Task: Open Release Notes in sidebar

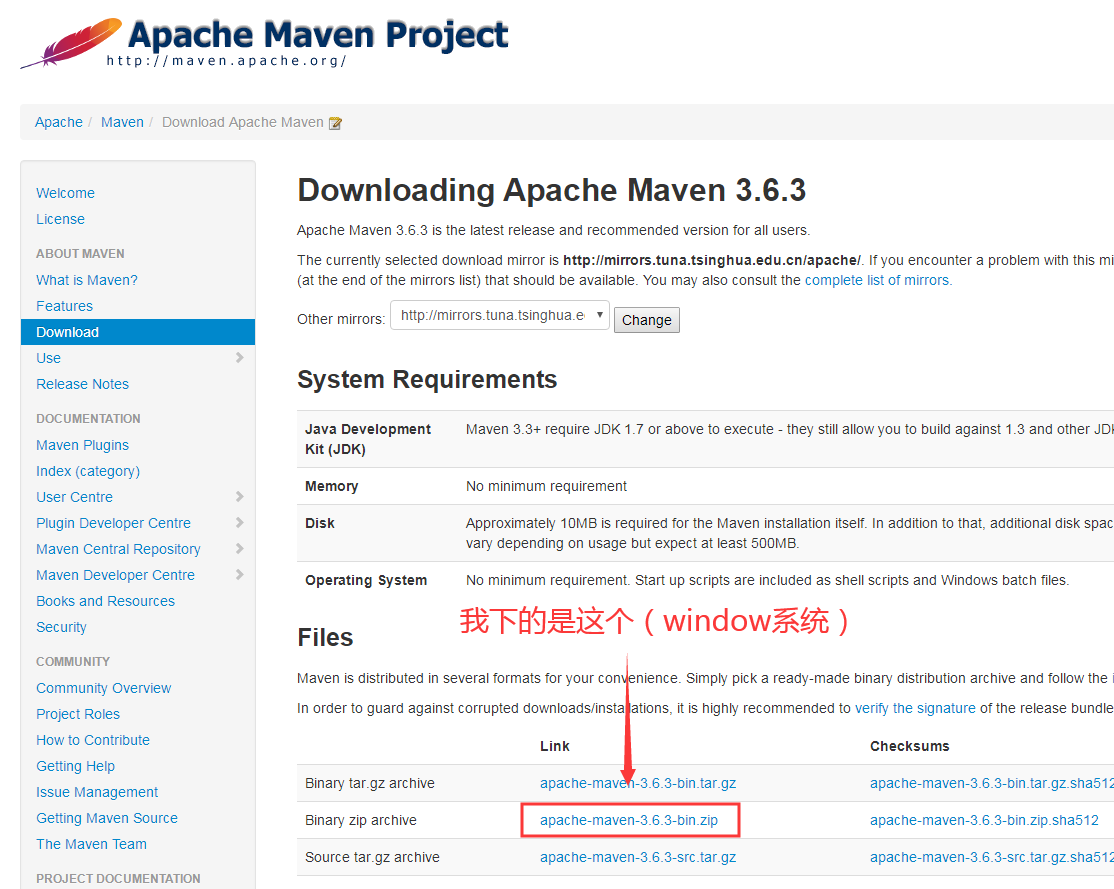Action: click(82, 384)
